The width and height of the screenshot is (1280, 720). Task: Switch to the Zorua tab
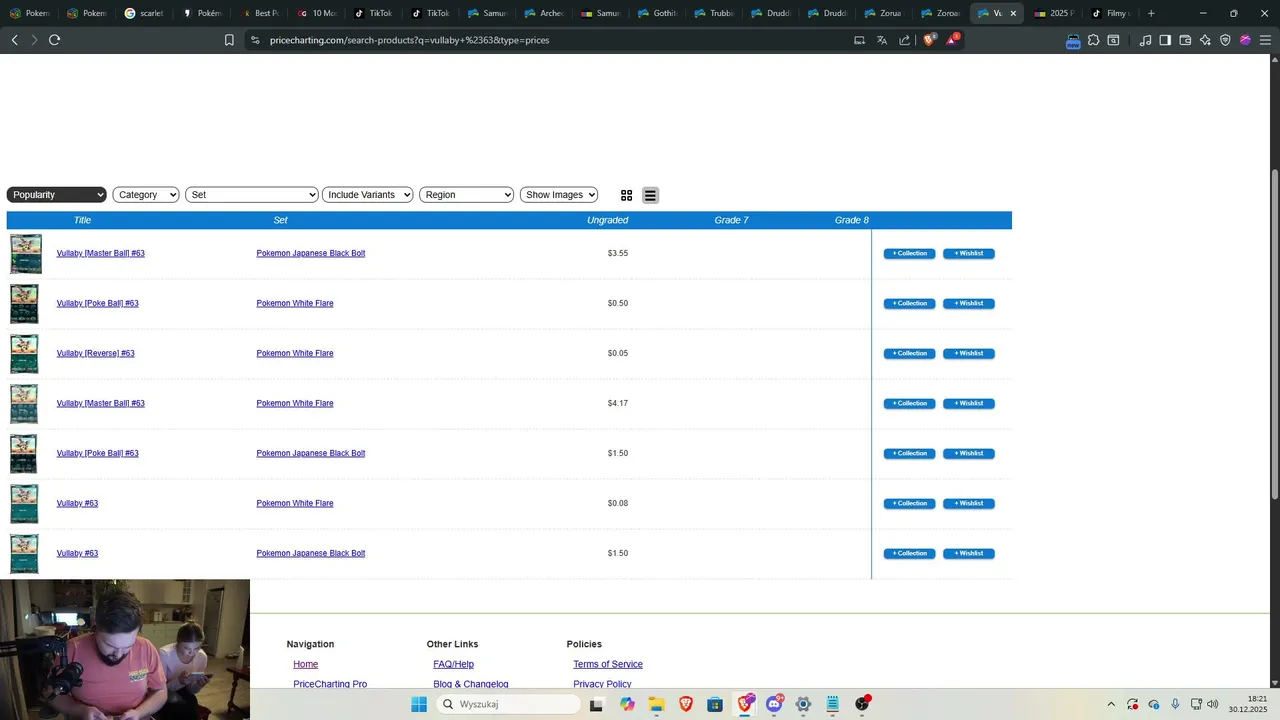click(x=884, y=13)
